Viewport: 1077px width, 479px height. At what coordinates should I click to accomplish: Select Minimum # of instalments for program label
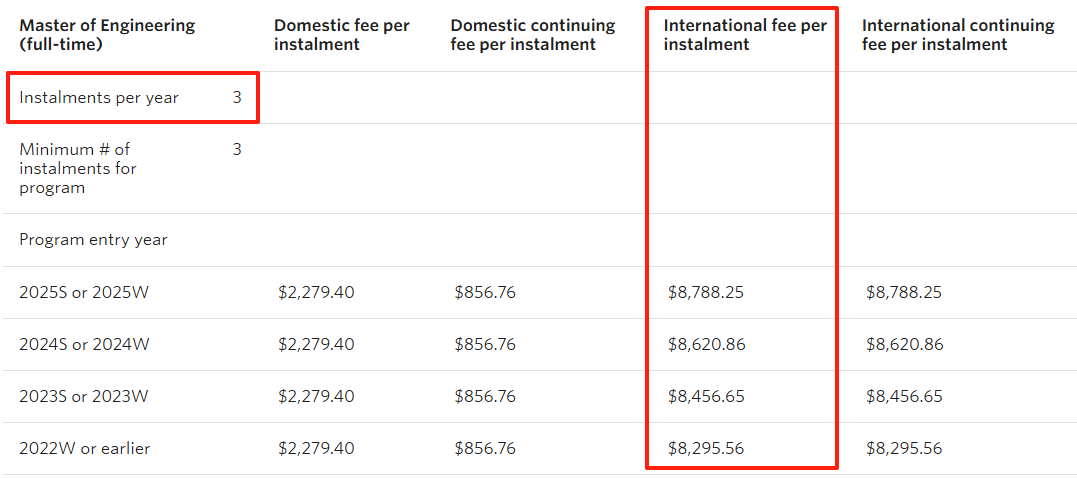click(78, 168)
